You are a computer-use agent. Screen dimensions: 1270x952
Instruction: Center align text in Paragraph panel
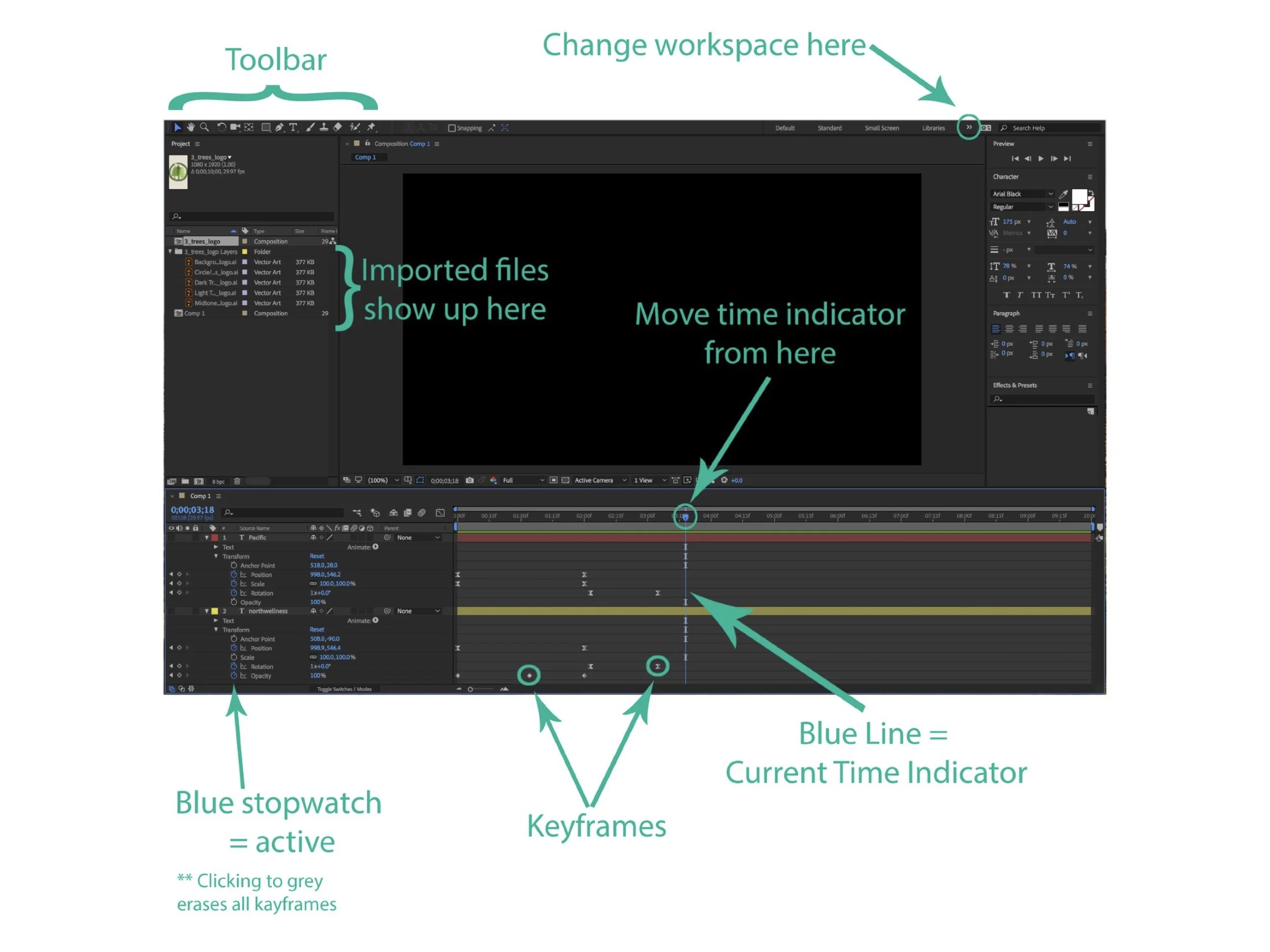coord(1009,329)
